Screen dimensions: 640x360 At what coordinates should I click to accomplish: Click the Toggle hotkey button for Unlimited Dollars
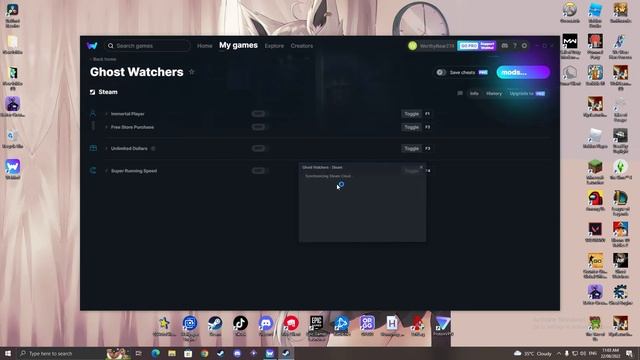[x=411, y=148]
